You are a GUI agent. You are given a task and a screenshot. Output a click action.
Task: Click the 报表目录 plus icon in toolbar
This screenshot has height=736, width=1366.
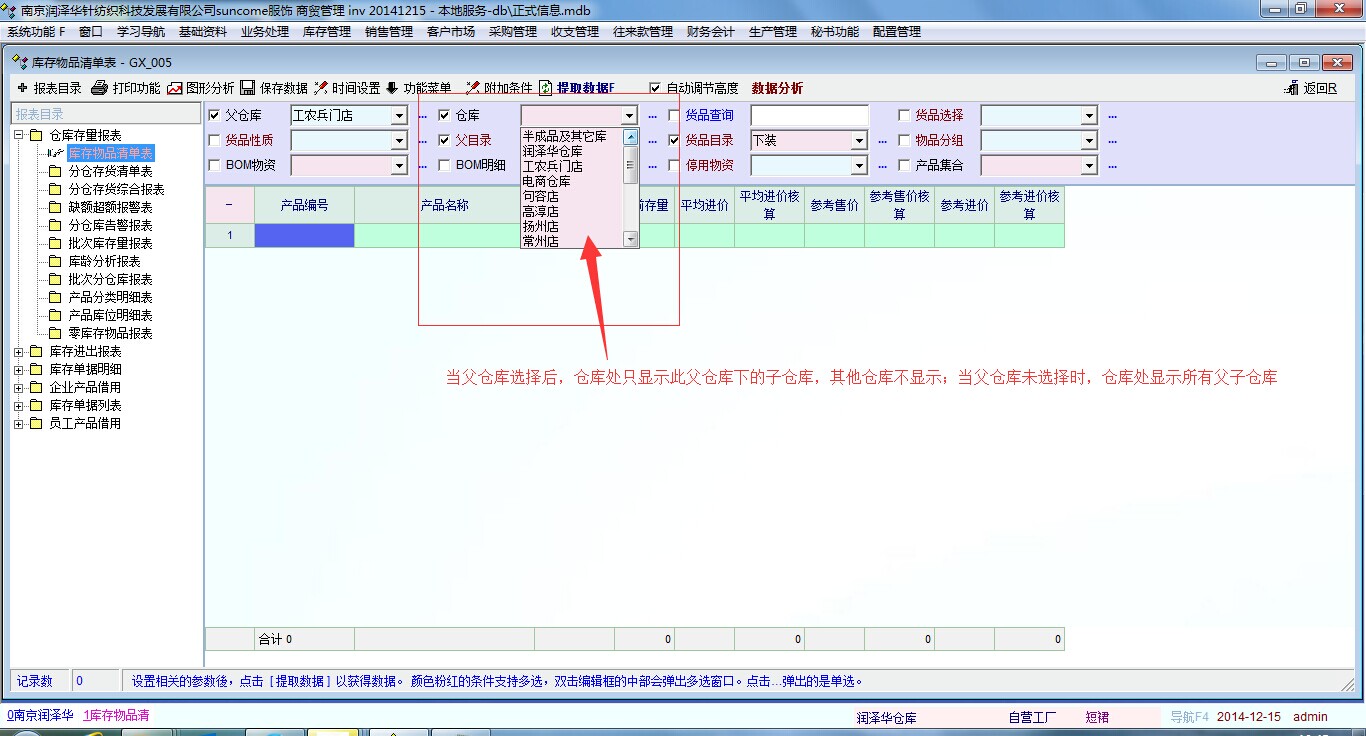pyautogui.click(x=22, y=88)
